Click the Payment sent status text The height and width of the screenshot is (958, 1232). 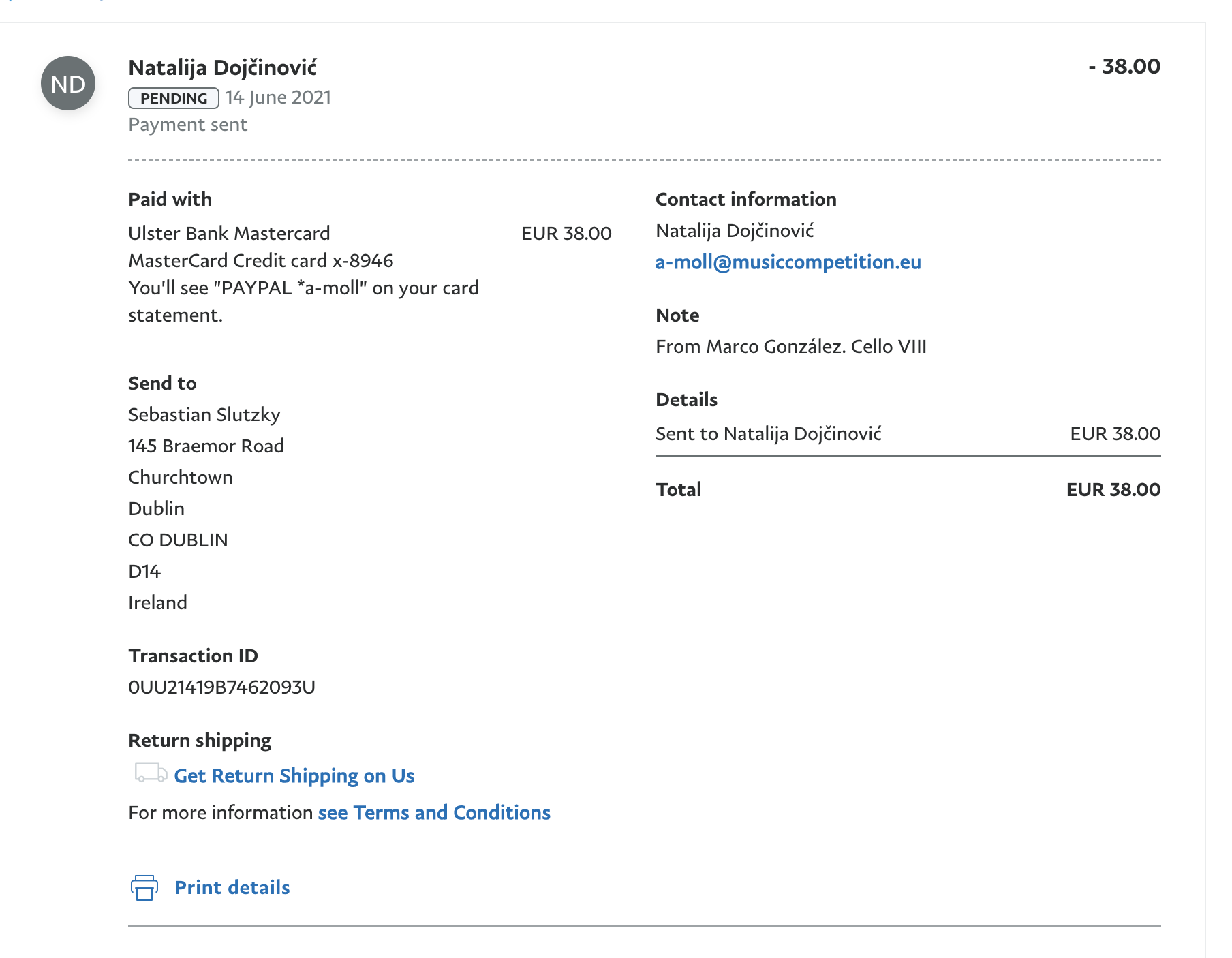pos(187,125)
